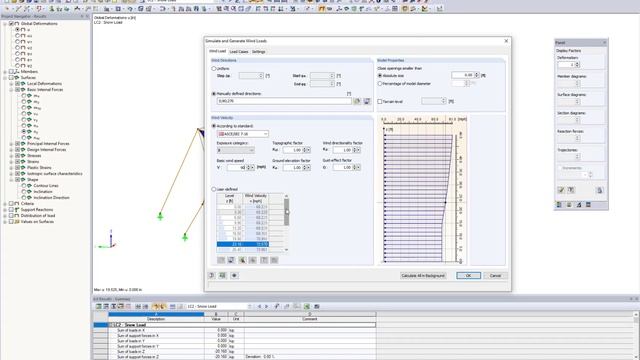Collapse the Surfaces tree node

5,78
